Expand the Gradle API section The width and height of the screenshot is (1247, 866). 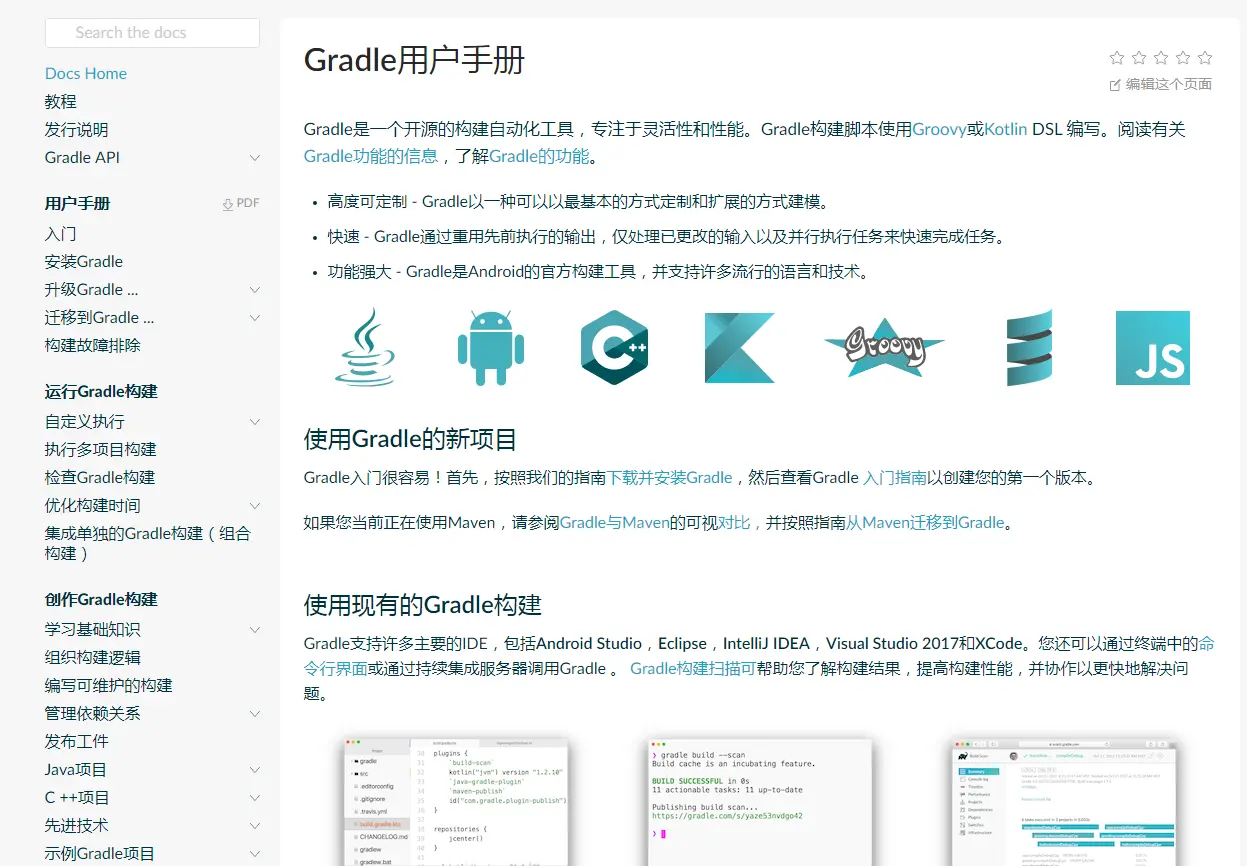254,158
